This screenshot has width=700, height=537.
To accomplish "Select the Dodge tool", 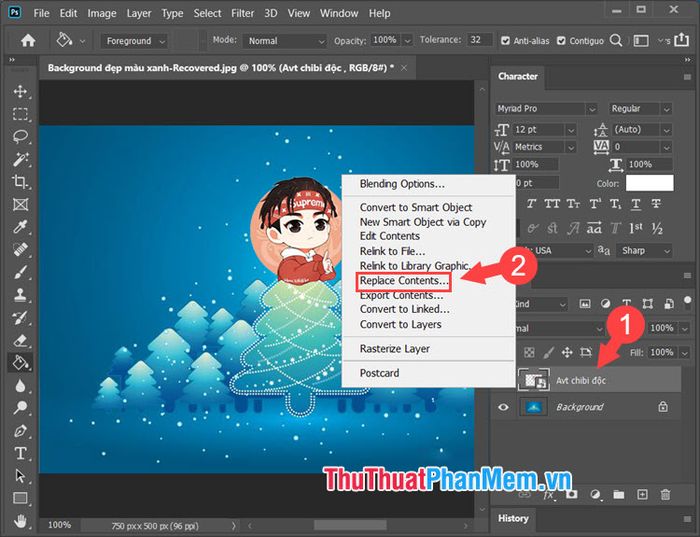I will [x=20, y=408].
